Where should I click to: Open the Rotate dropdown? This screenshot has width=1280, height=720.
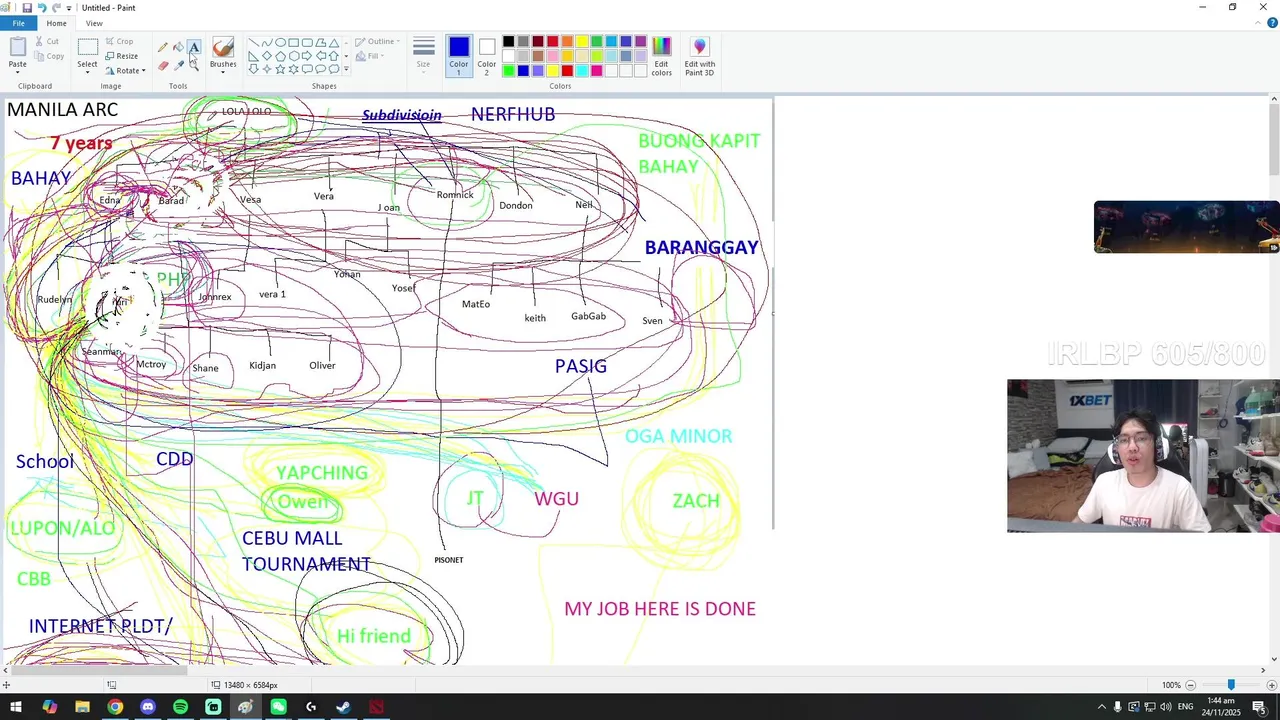[x=125, y=71]
